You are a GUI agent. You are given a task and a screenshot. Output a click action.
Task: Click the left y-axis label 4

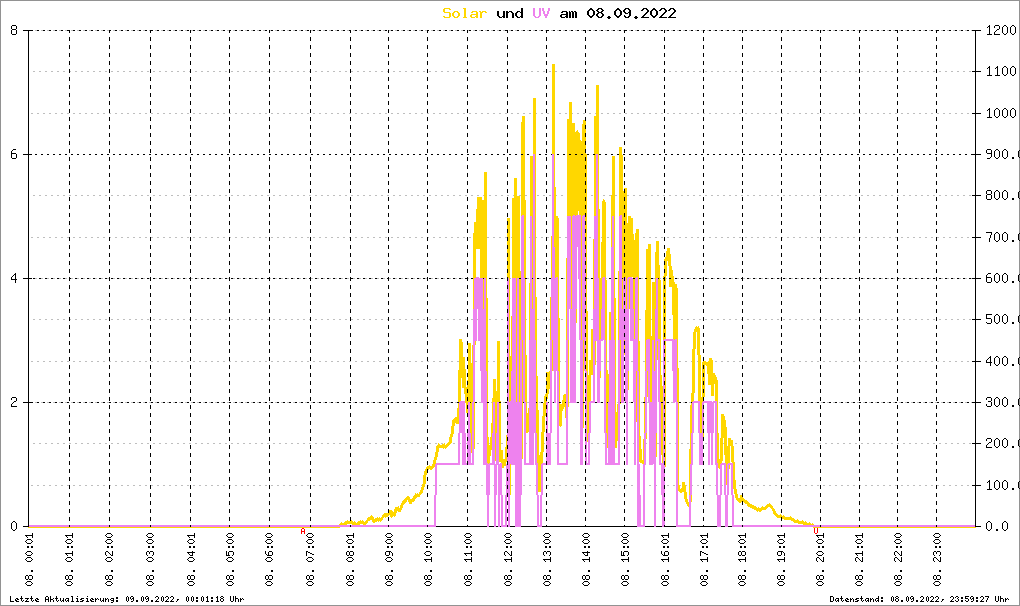pos(14,278)
